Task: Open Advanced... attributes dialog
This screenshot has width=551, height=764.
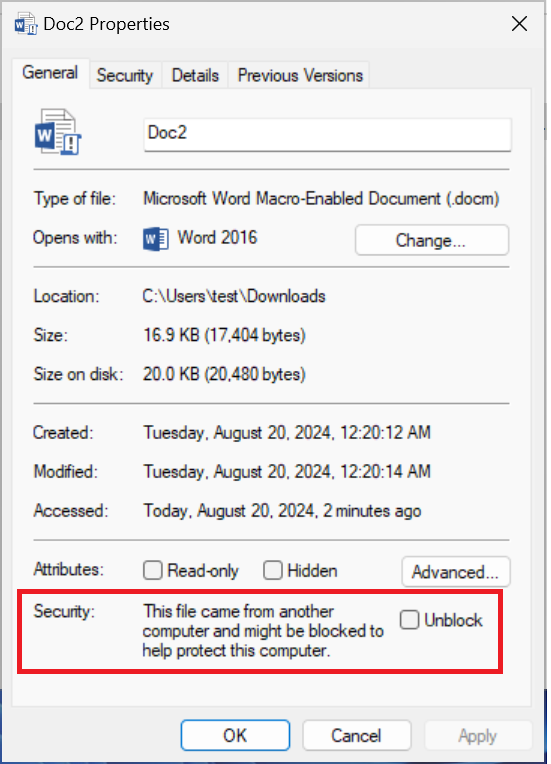Action: [x=456, y=572]
